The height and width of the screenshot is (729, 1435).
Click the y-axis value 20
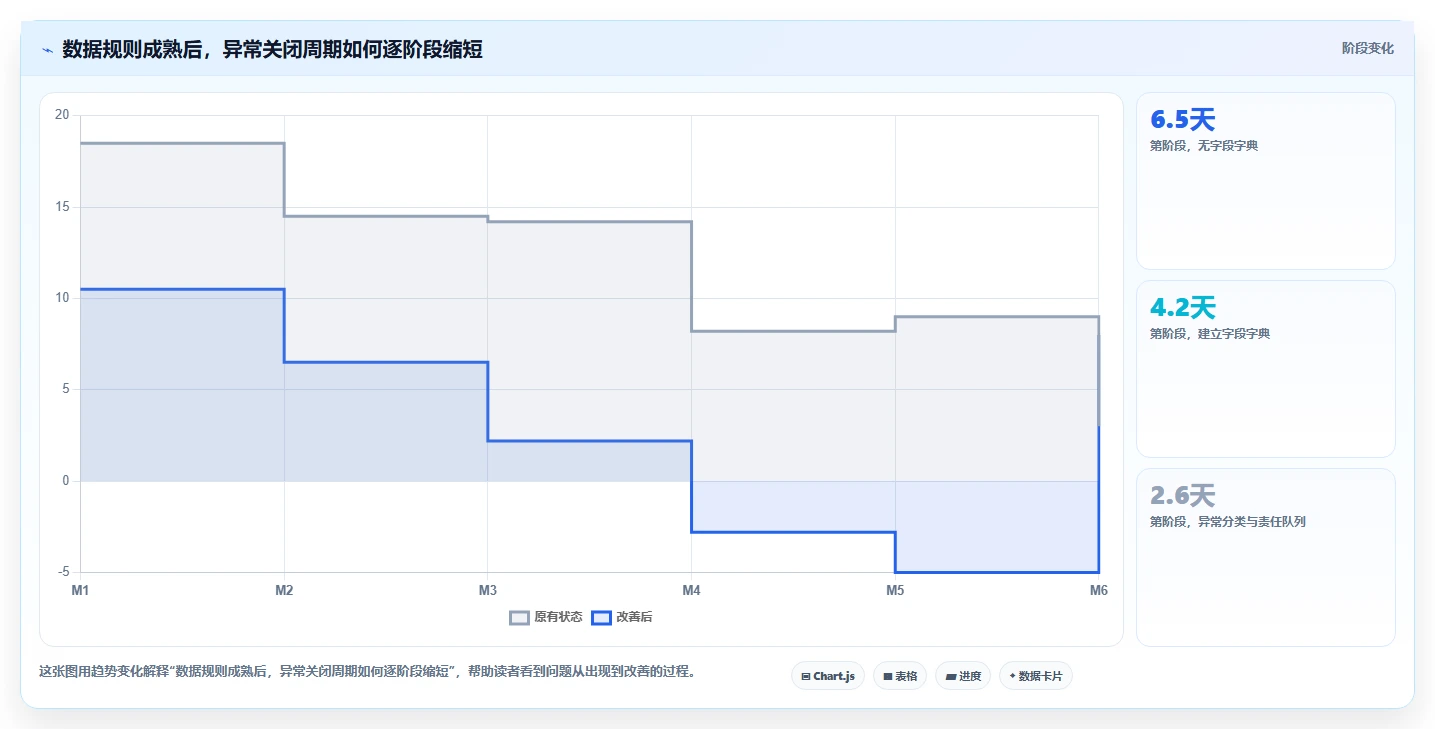coord(62,115)
